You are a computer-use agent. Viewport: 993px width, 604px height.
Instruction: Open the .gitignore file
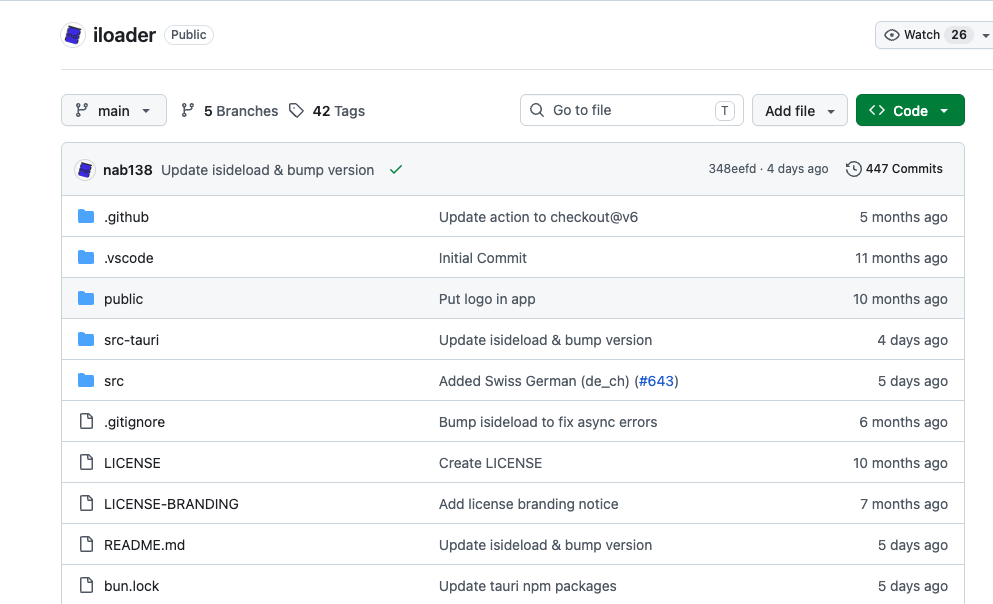click(134, 422)
